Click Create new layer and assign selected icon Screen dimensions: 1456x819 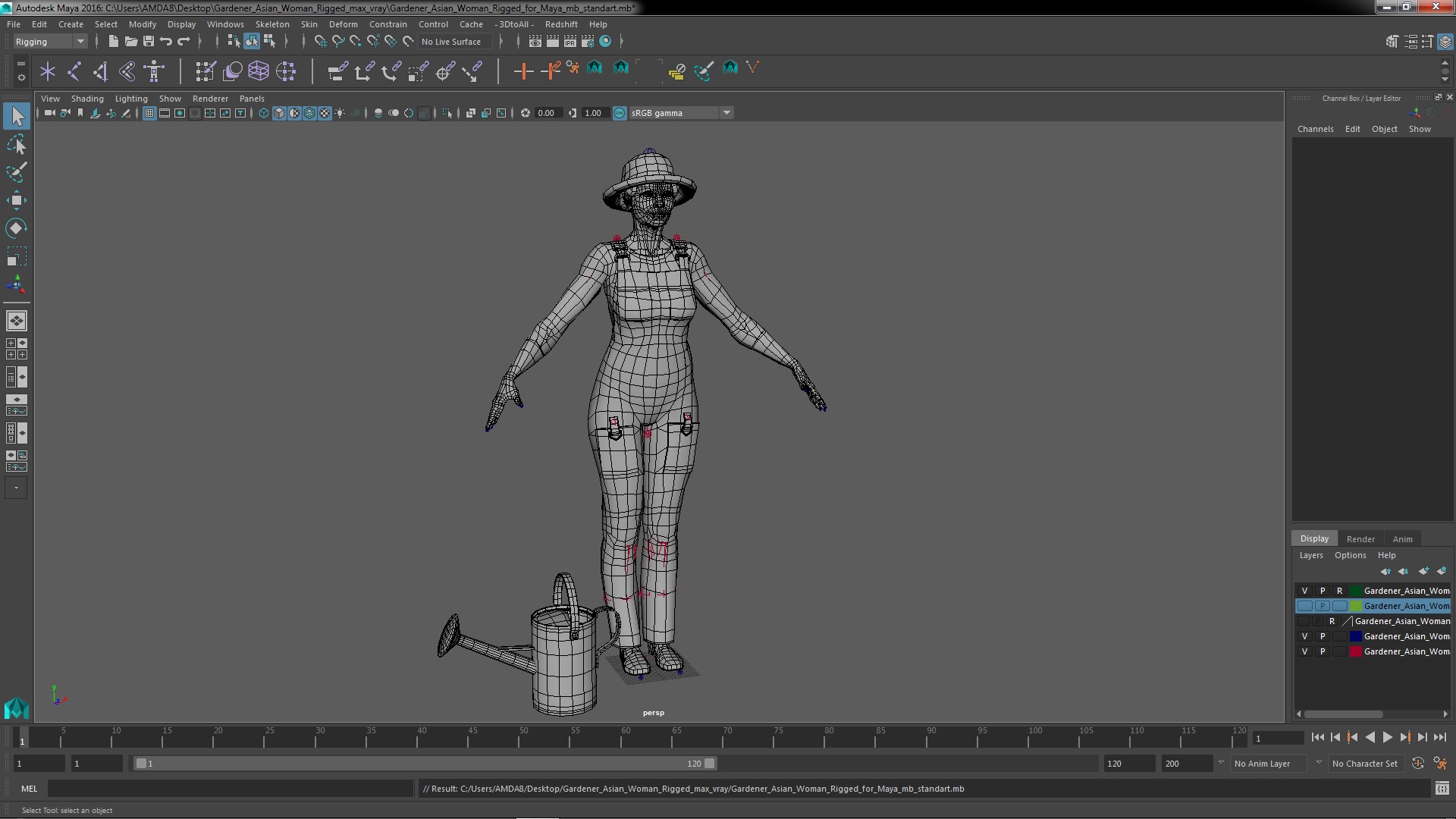click(x=1442, y=571)
